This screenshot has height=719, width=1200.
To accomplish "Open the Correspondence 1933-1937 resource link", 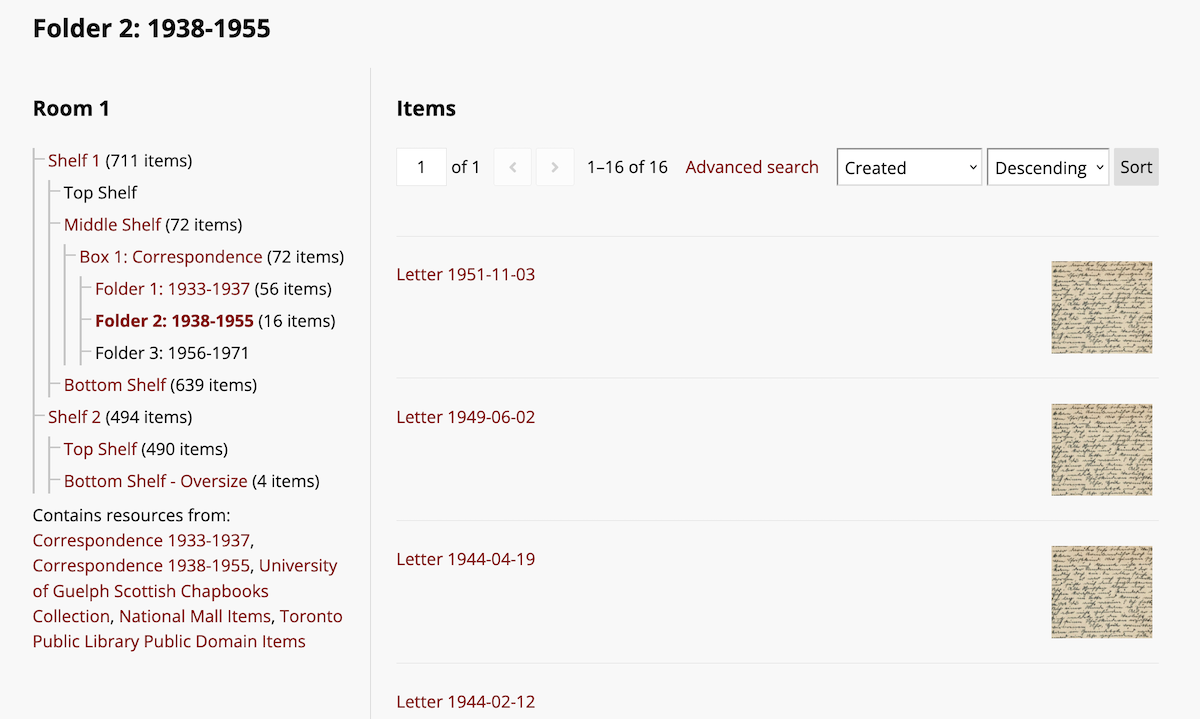I will coord(141,540).
